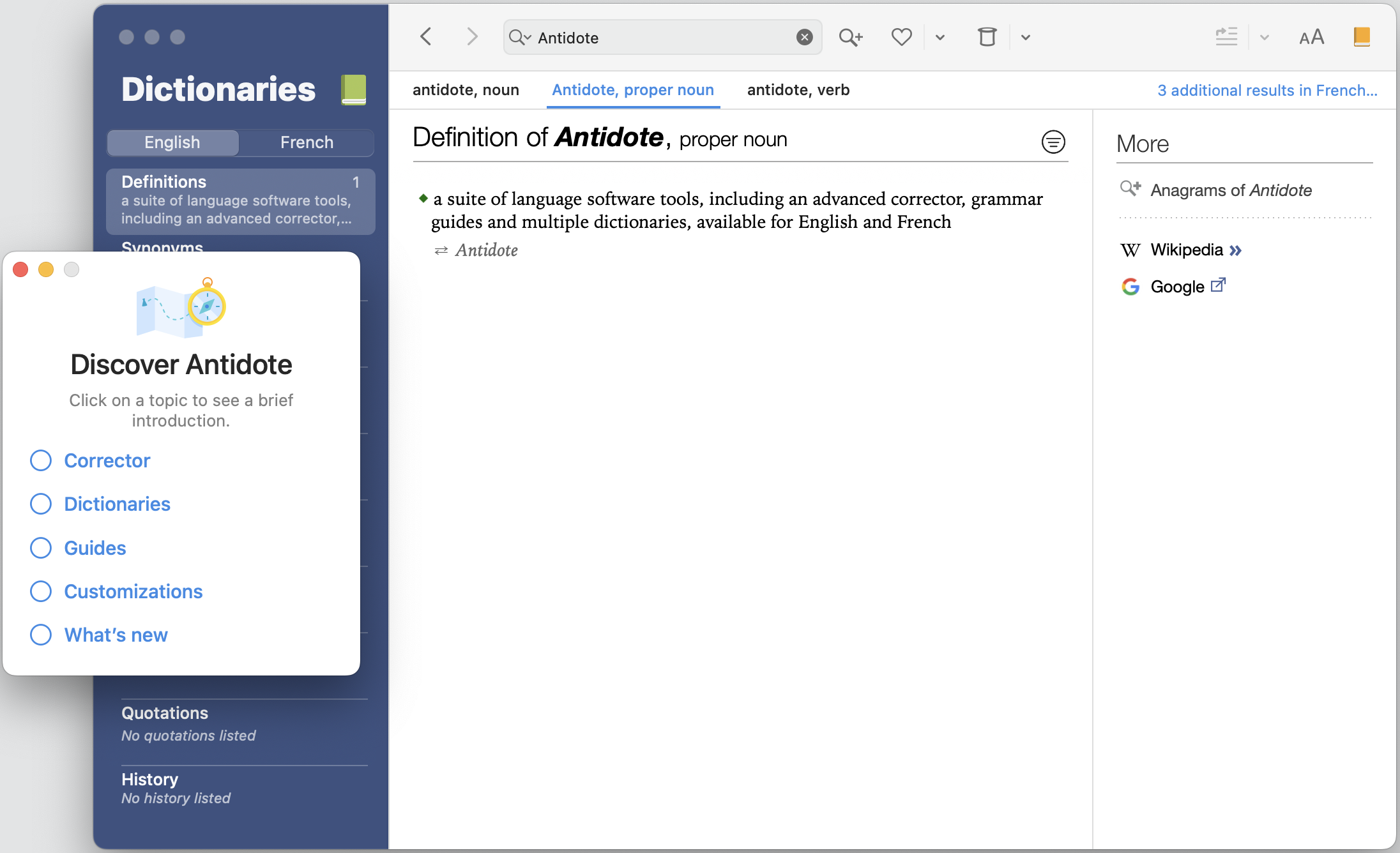Viewport: 1400px width, 853px height.
Task: Click the personal dictionary jar icon
Action: tap(987, 37)
